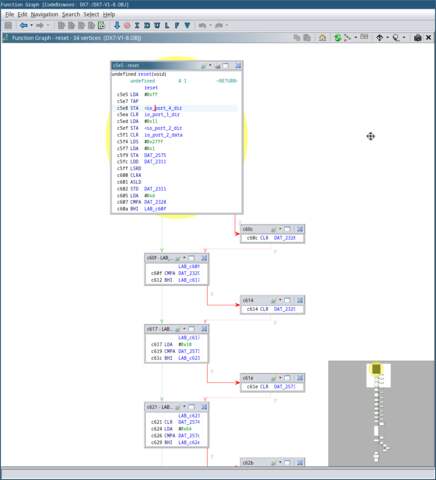Click the block hover mode icon

(380, 38)
